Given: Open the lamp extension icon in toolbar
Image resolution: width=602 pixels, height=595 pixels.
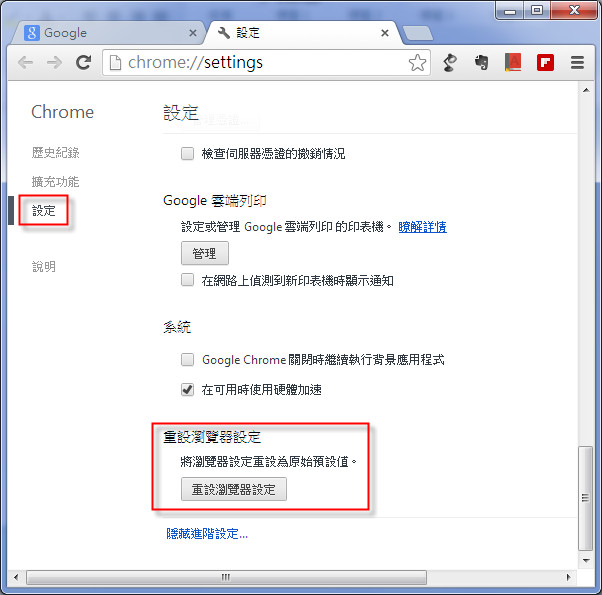Looking at the screenshot, I should pos(450,63).
